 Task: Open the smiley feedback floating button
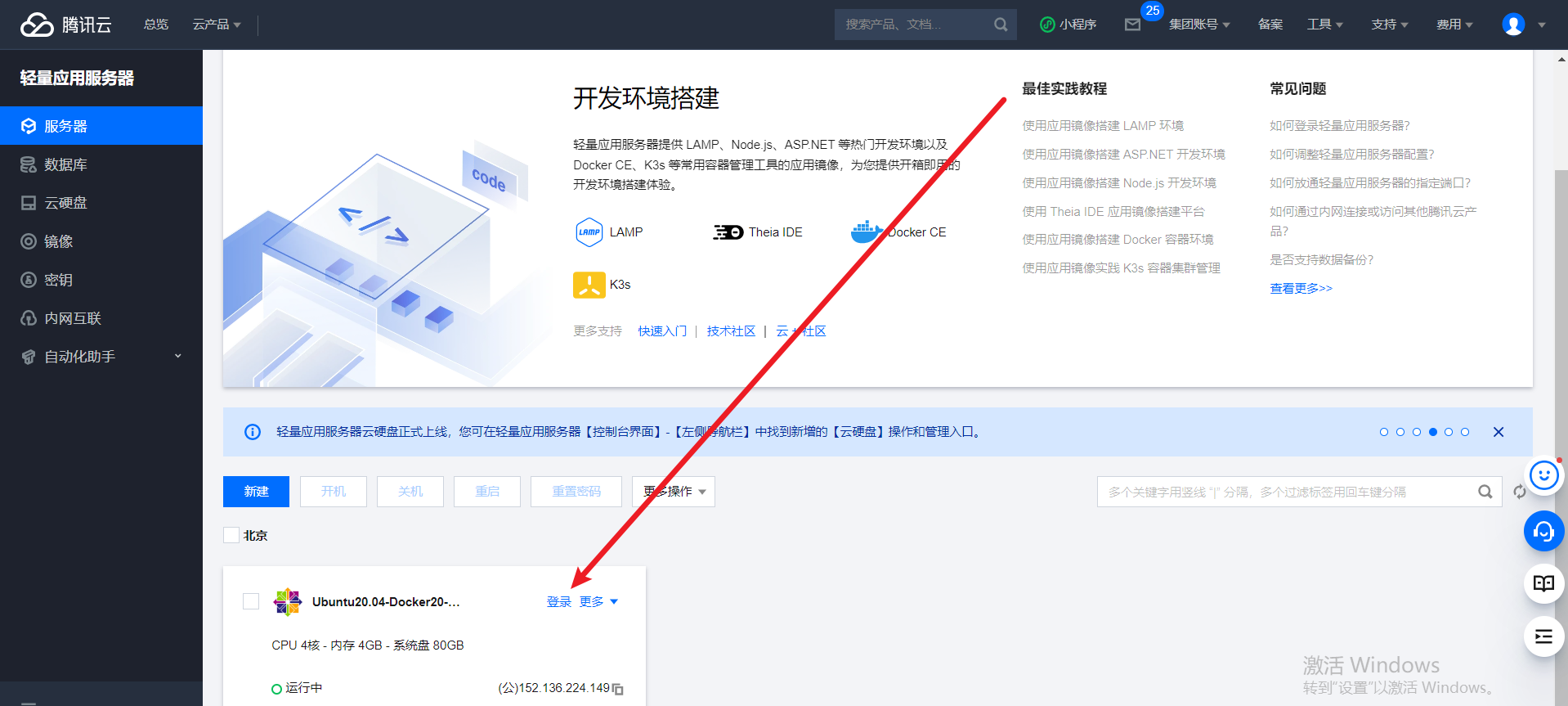click(x=1544, y=475)
